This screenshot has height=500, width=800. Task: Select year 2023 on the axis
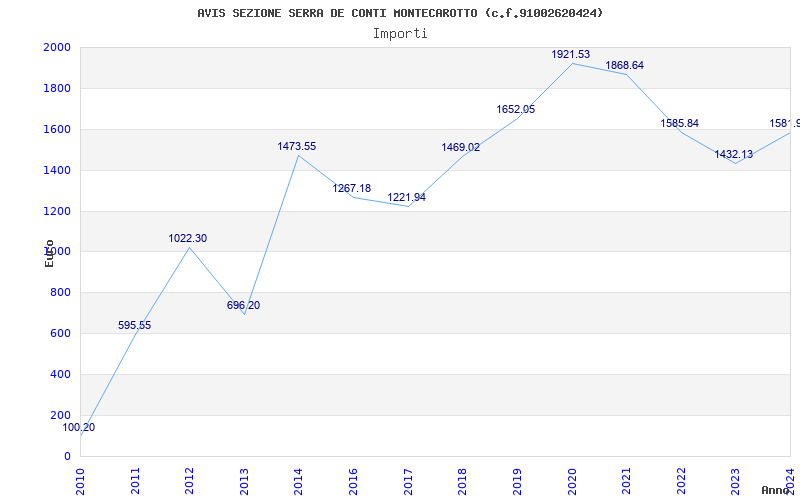click(x=735, y=481)
